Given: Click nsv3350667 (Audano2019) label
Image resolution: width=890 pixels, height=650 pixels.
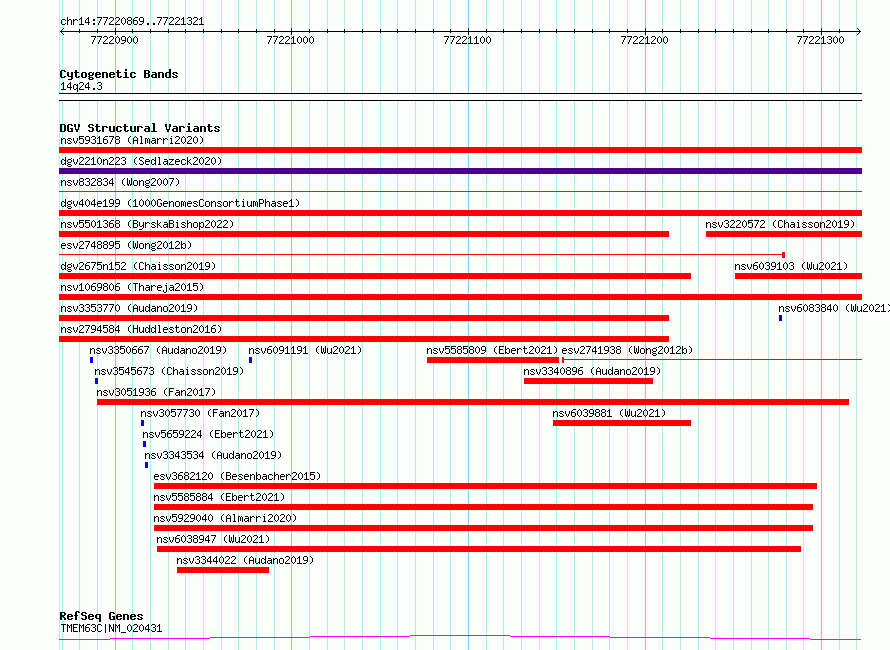Looking at the screenshot, I should (158, 350).
